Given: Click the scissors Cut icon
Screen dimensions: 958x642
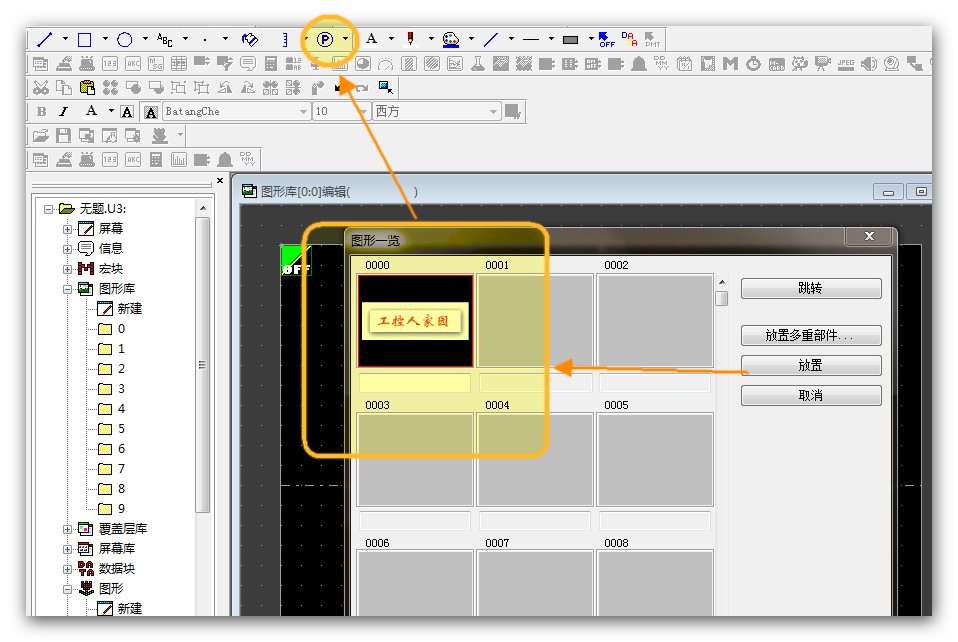Looking at the screenshot, I should (40, 87).
